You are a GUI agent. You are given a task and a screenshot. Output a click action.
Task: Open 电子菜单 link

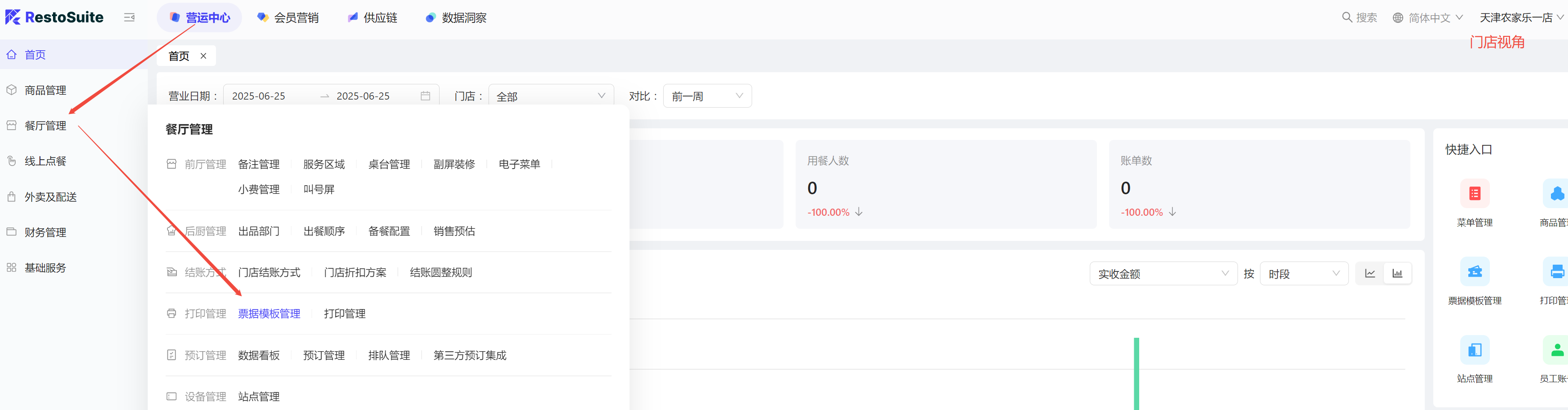tap(519, 164)
